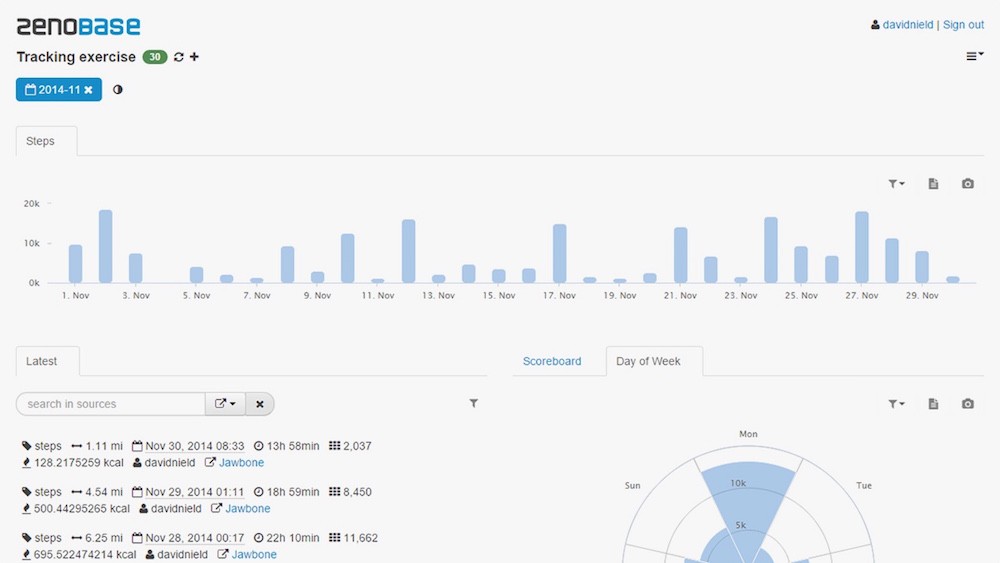Screen dimensions: 1000x563
Task: Toggle the contrast half-circle icon
Action: 118,90
